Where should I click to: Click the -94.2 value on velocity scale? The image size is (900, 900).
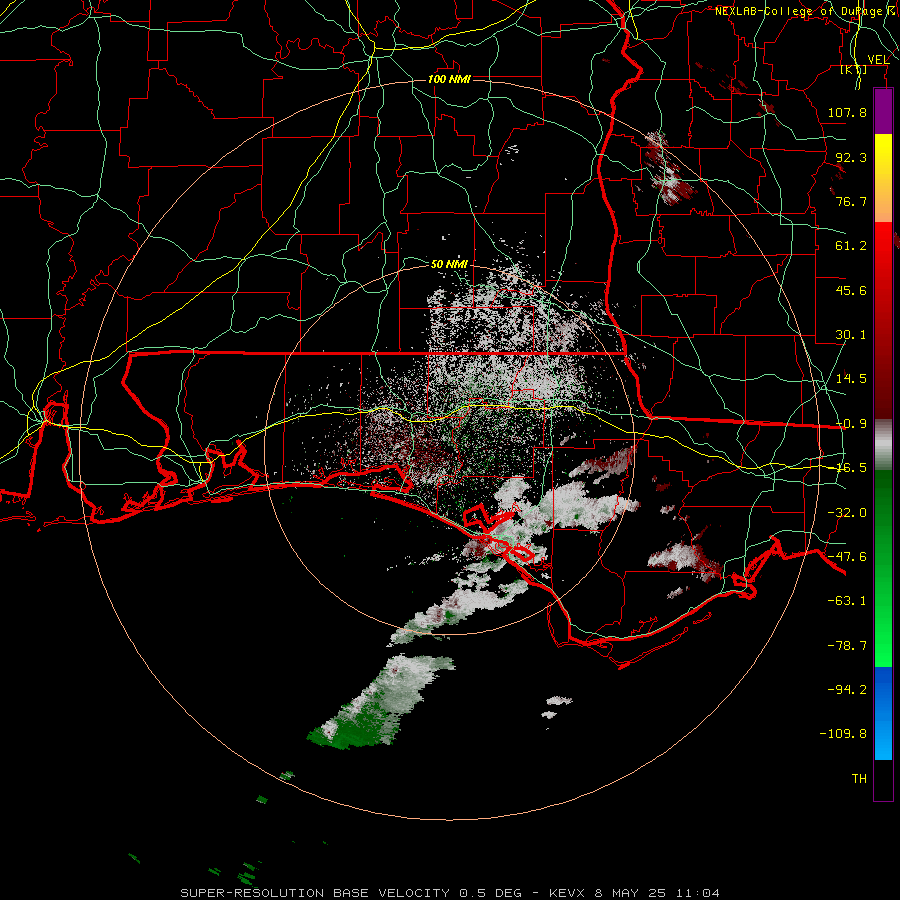847,689
